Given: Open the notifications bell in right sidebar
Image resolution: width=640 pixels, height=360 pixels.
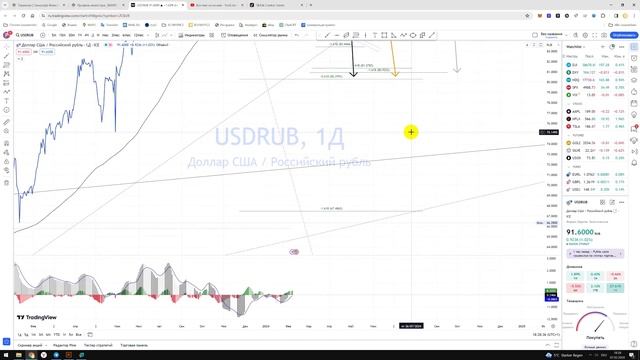Looking at the screenshot, I should click(634, 163).
